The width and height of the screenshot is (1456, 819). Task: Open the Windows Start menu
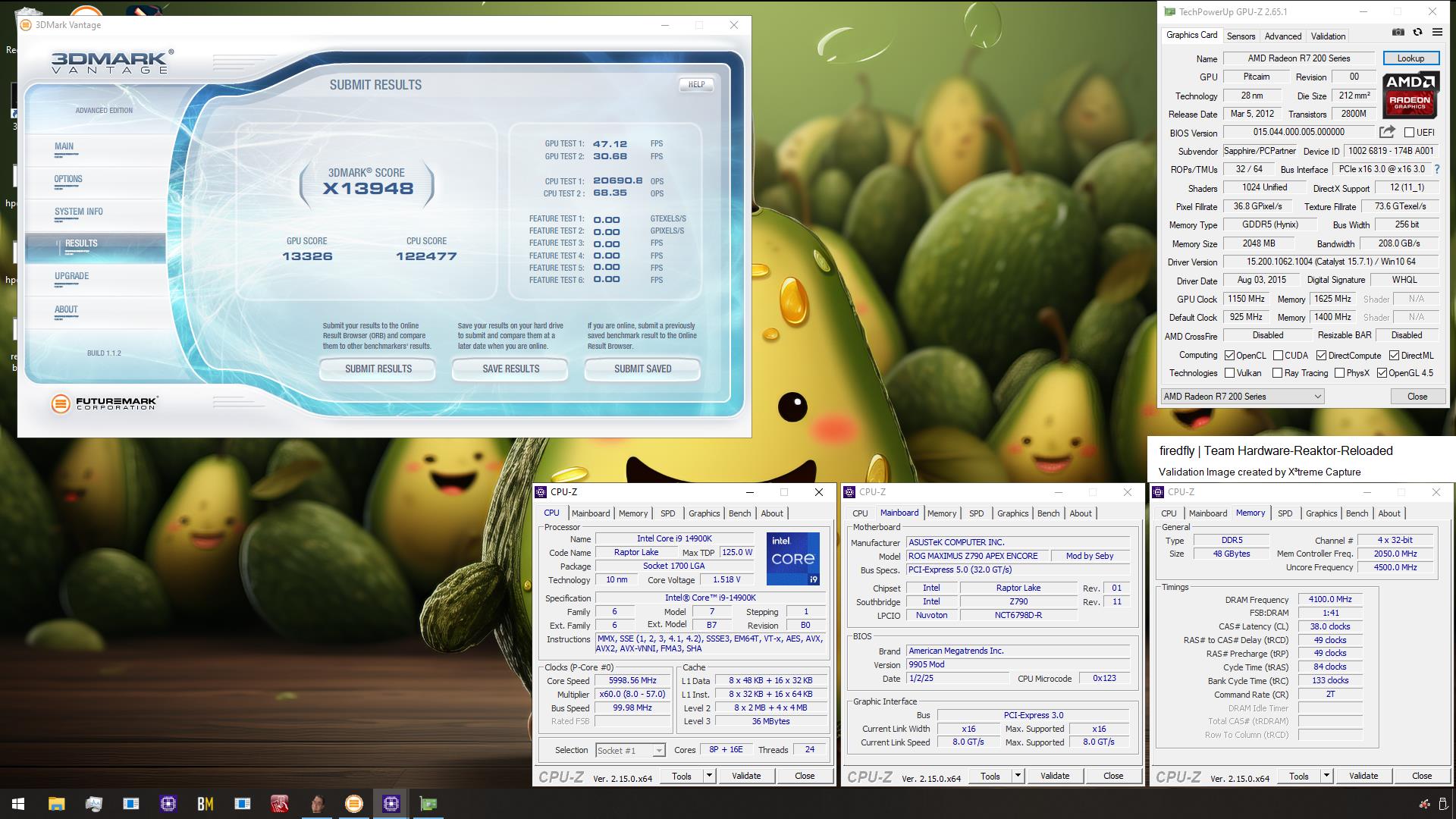(18, 804)
